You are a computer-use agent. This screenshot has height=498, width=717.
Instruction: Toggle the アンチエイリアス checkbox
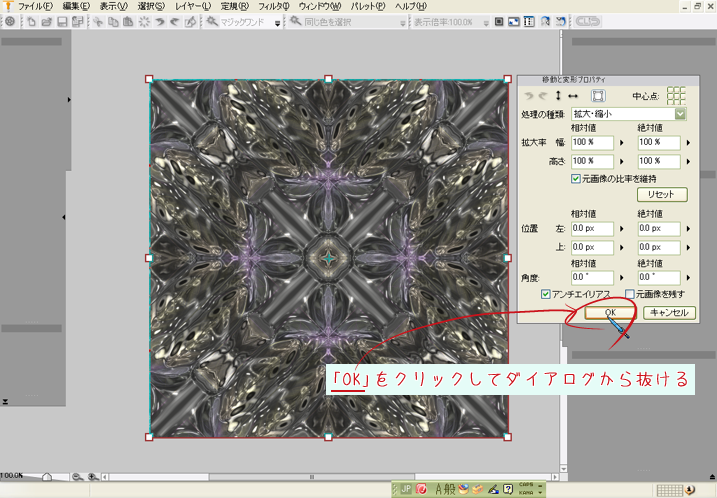(546, 294)
